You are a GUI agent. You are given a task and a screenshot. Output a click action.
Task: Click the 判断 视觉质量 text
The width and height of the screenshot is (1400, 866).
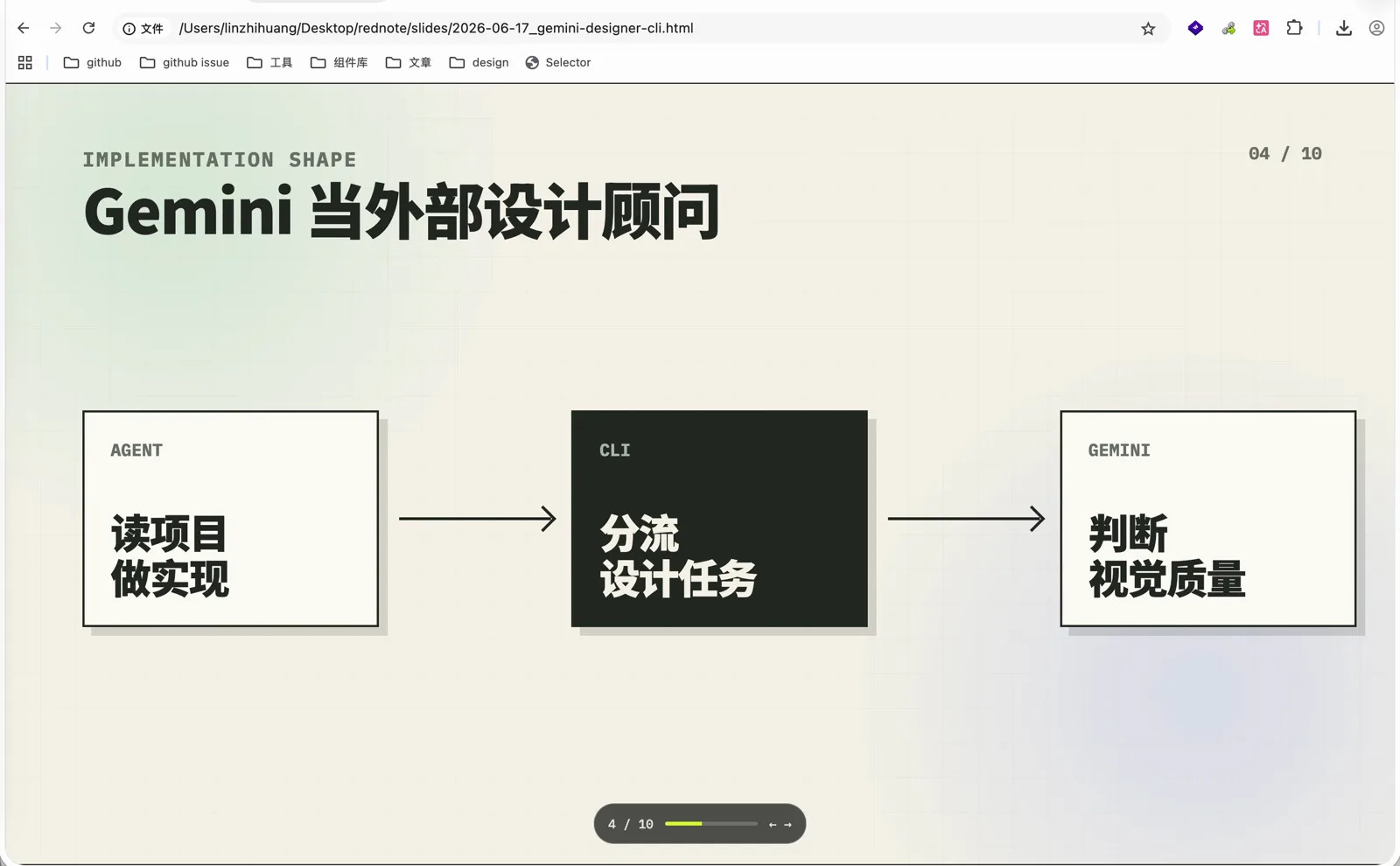click(1167, 556)
